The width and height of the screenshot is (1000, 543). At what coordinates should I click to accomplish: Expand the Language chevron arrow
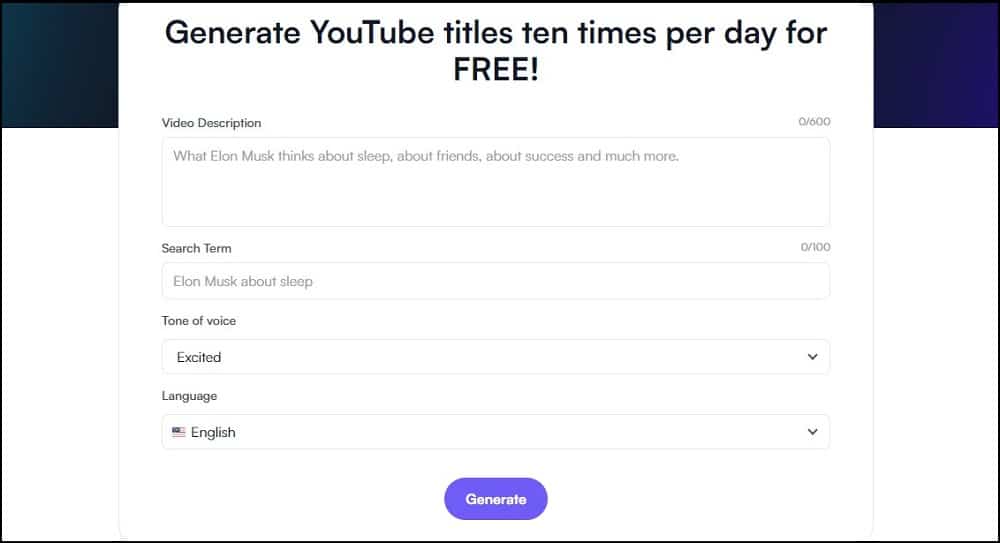pyautogui.click(x=812, y=432)
